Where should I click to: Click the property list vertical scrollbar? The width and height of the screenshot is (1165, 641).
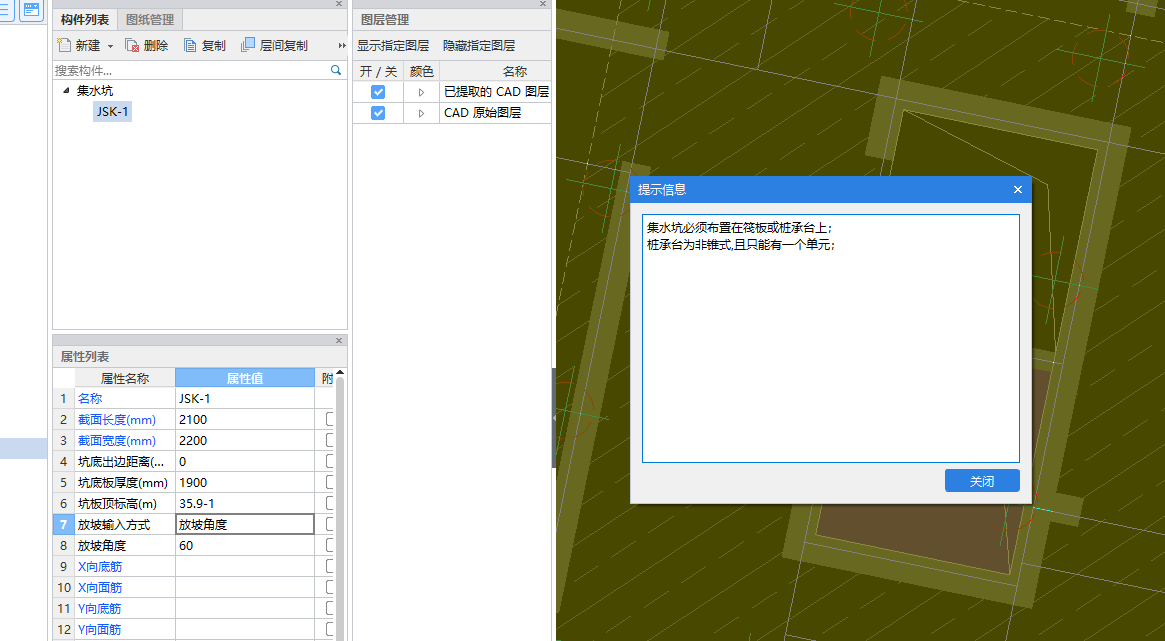pyautogui.click(x=340, y=509)
